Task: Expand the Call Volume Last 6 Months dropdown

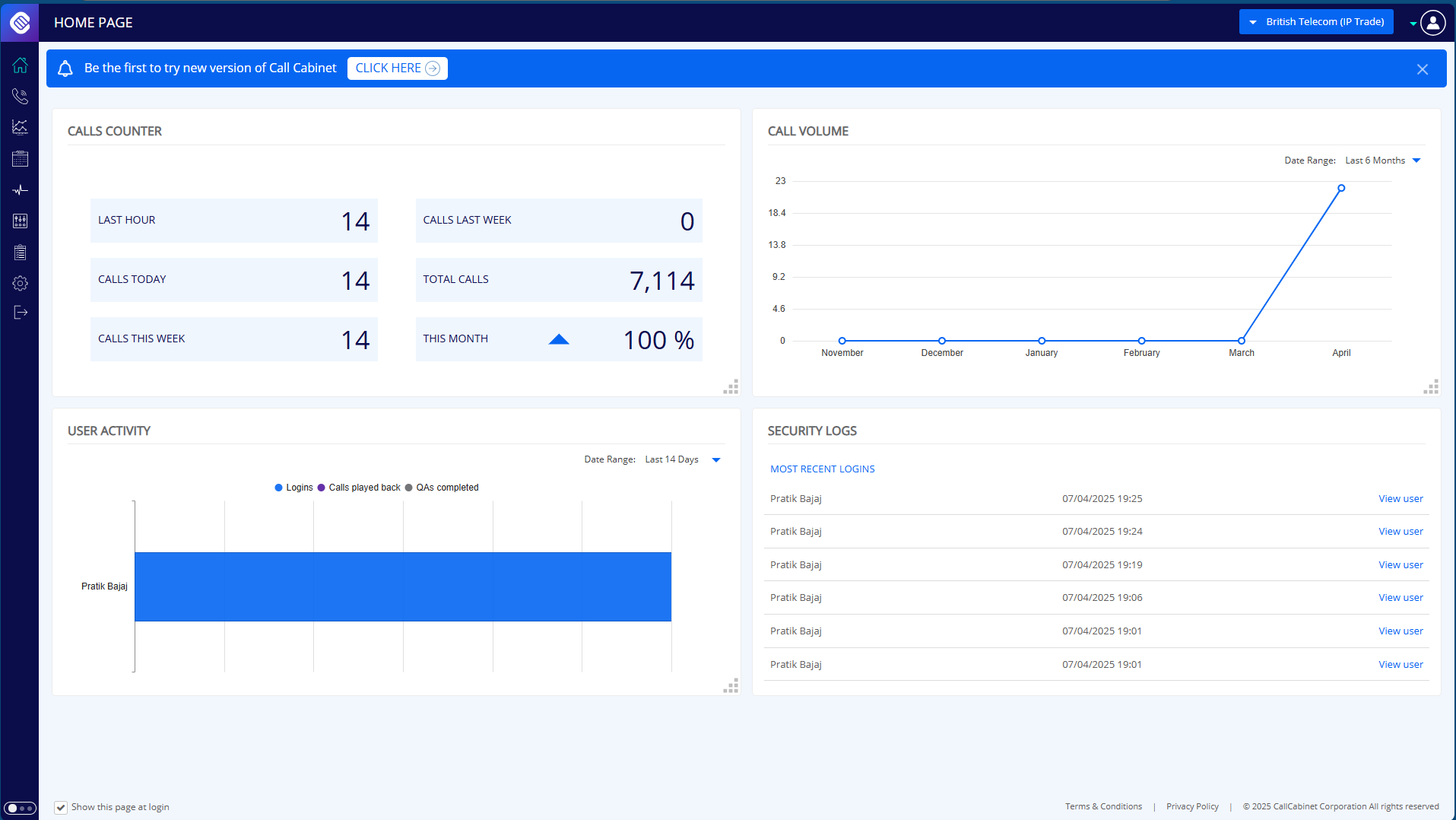Action: click(1383, 161)
